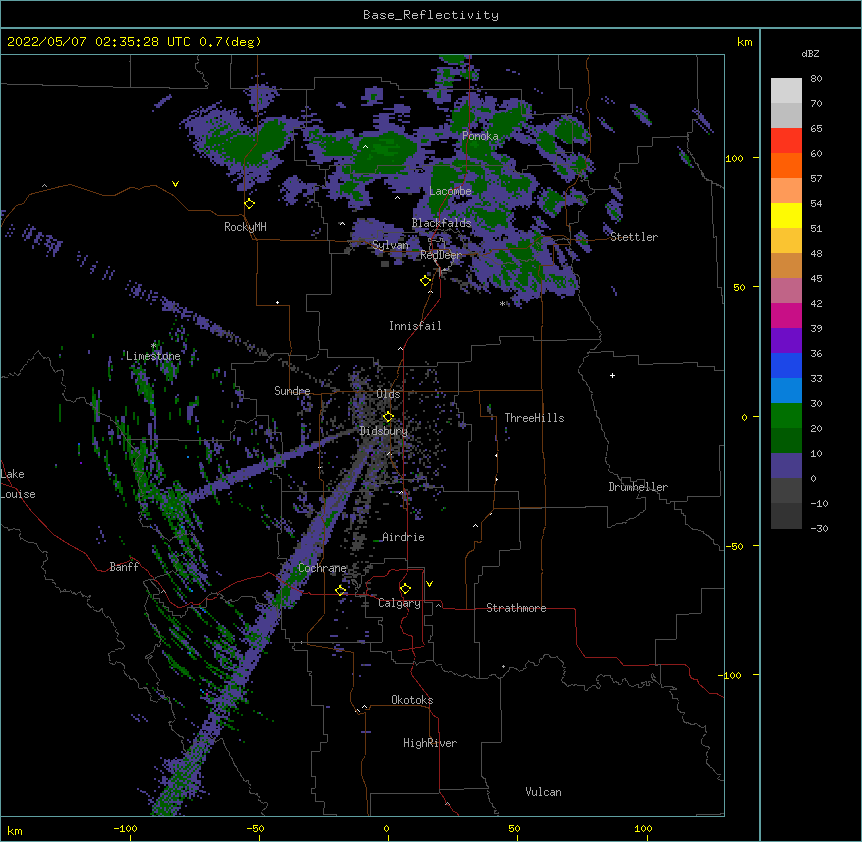This screenshot has width=862, height=842.
Task: Select the dark green 10-20 dBZ legend swatch
Action: coord(786,441)
